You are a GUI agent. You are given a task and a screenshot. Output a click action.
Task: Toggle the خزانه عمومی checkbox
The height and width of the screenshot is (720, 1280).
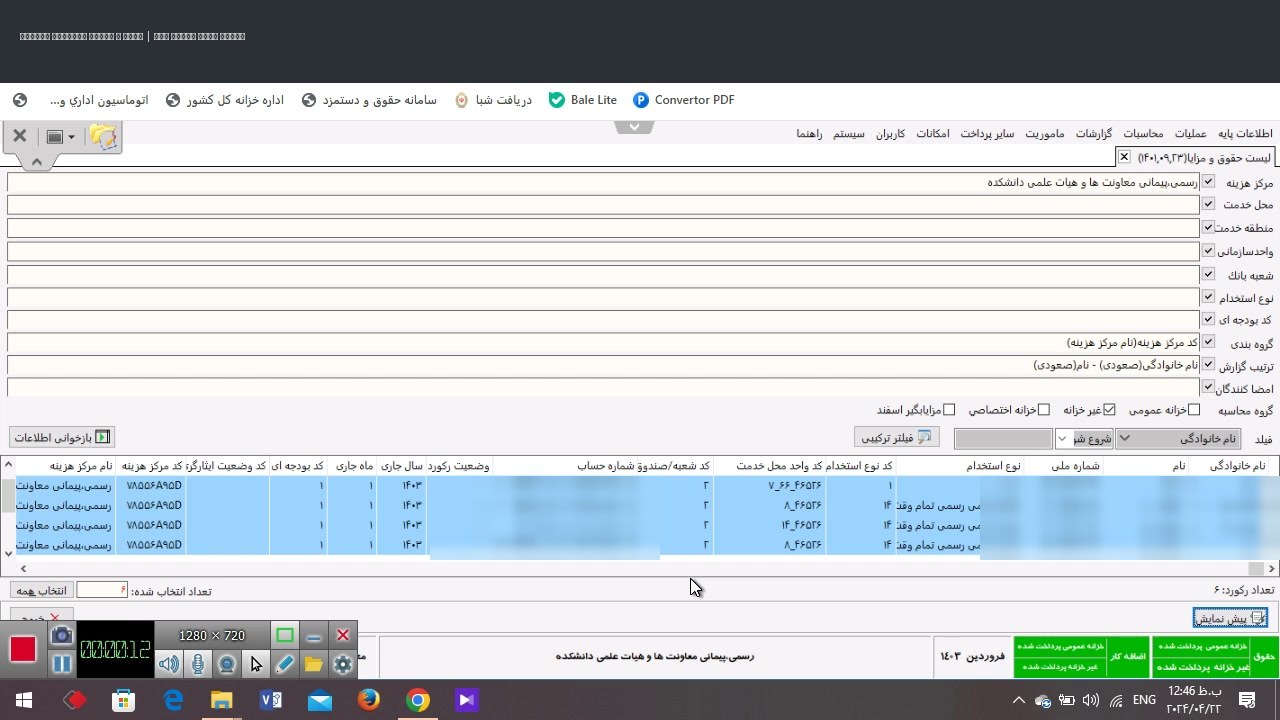pyautogui.click(x=1194, y=410)
